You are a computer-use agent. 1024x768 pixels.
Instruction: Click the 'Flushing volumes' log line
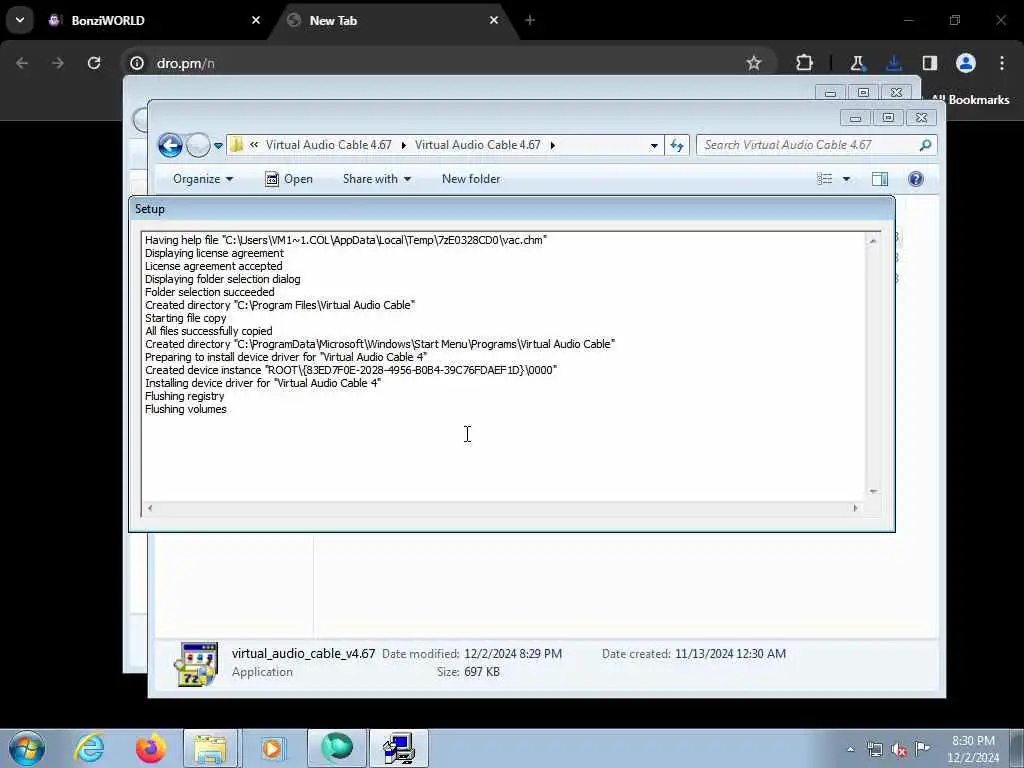click(185, 409)
